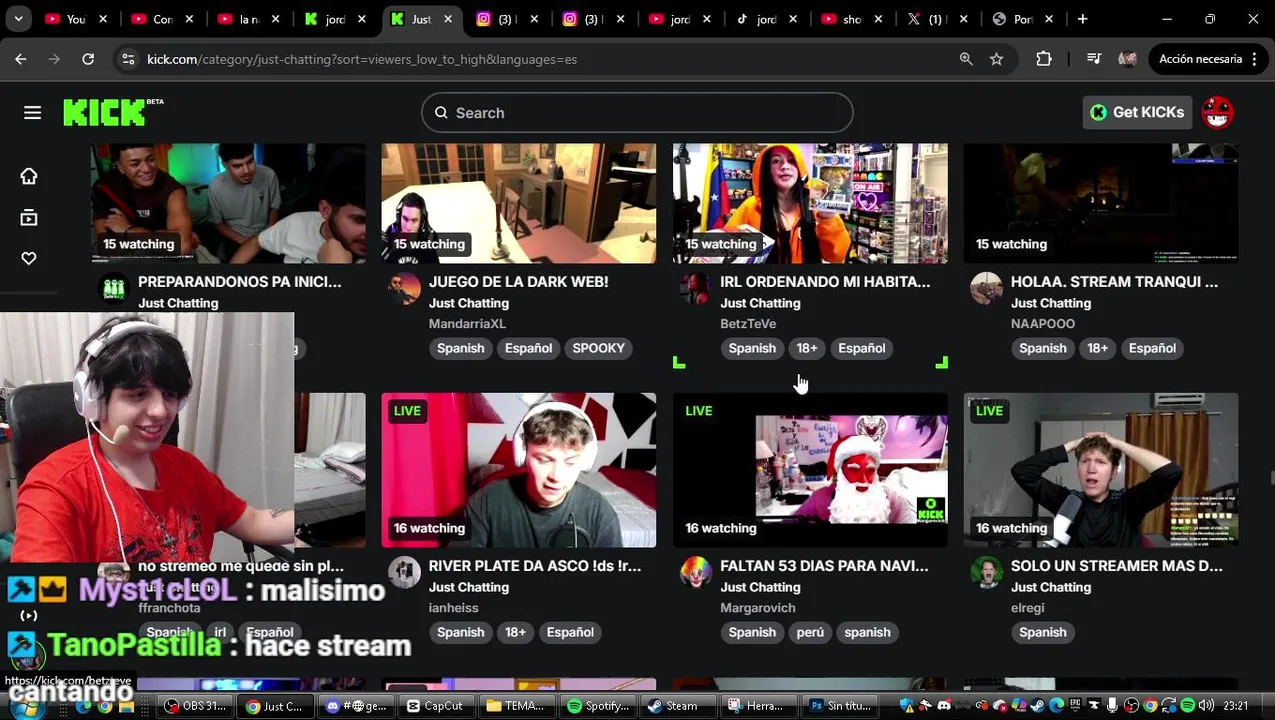Switch to the TikTok 'jord' tab

tap(767, 19)
